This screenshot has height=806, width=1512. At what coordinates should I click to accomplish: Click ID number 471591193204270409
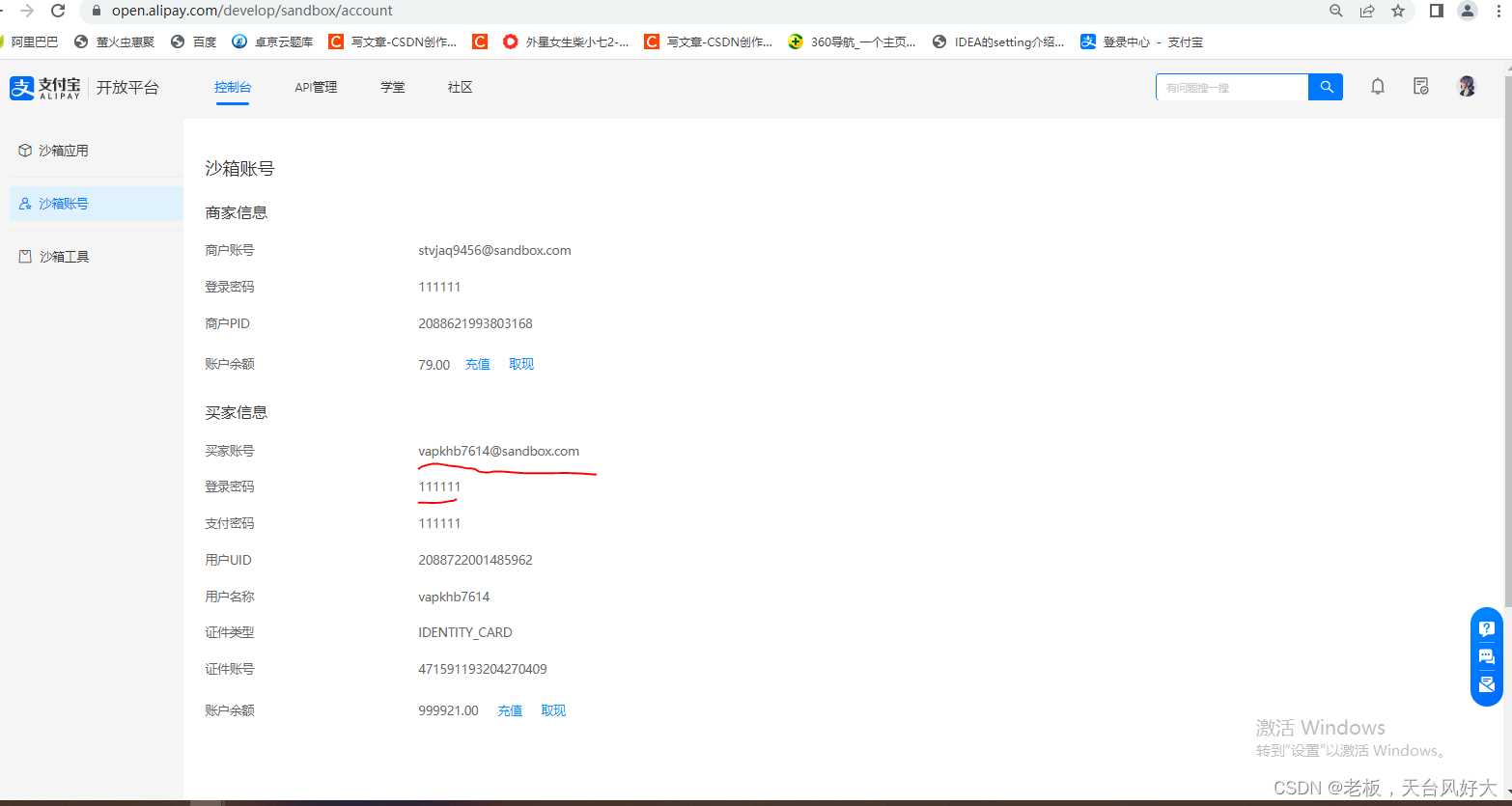pos(483,669)
